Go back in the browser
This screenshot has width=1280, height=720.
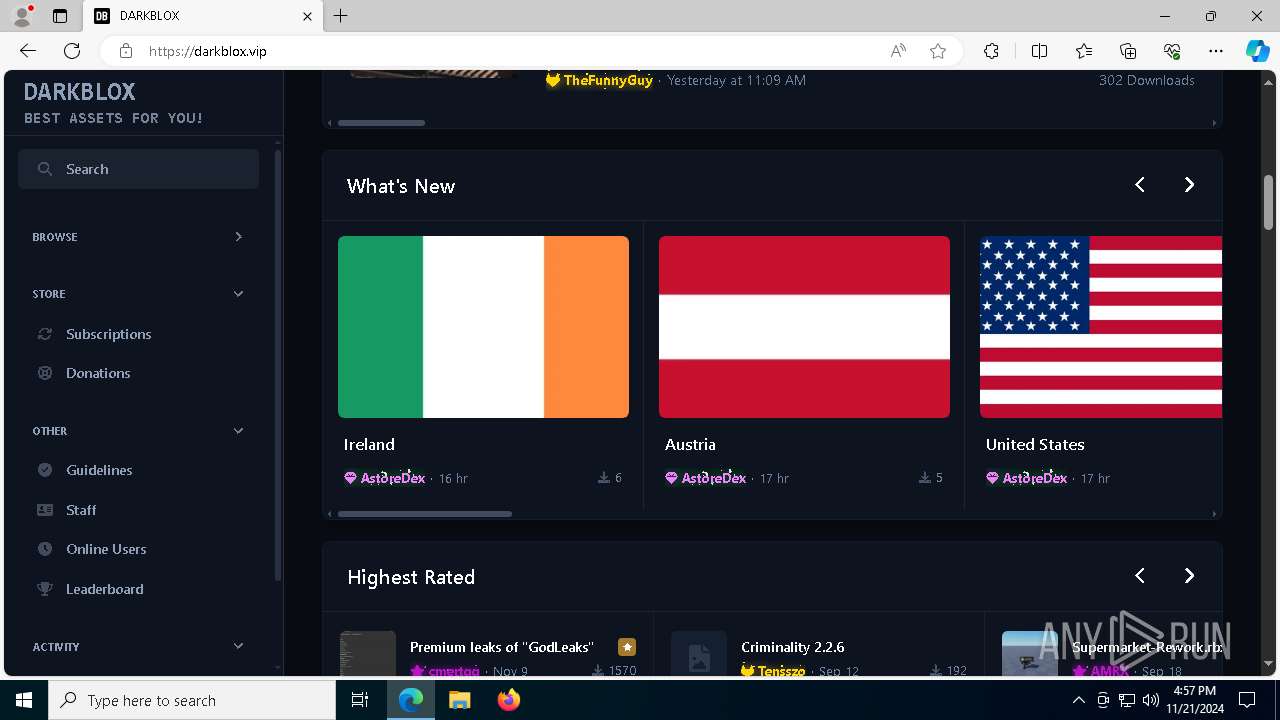point(28,51)
